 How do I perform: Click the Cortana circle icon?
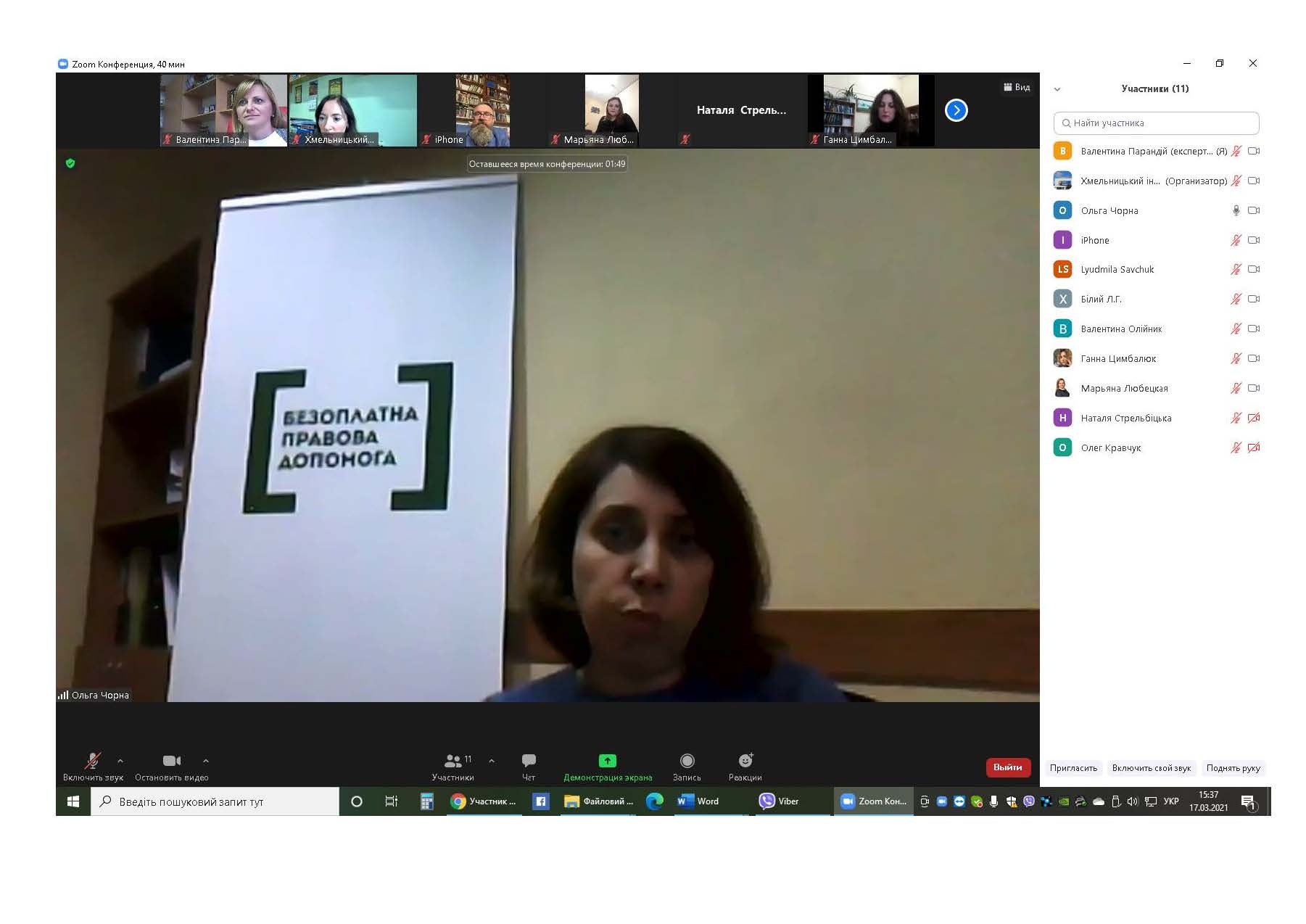357,801
